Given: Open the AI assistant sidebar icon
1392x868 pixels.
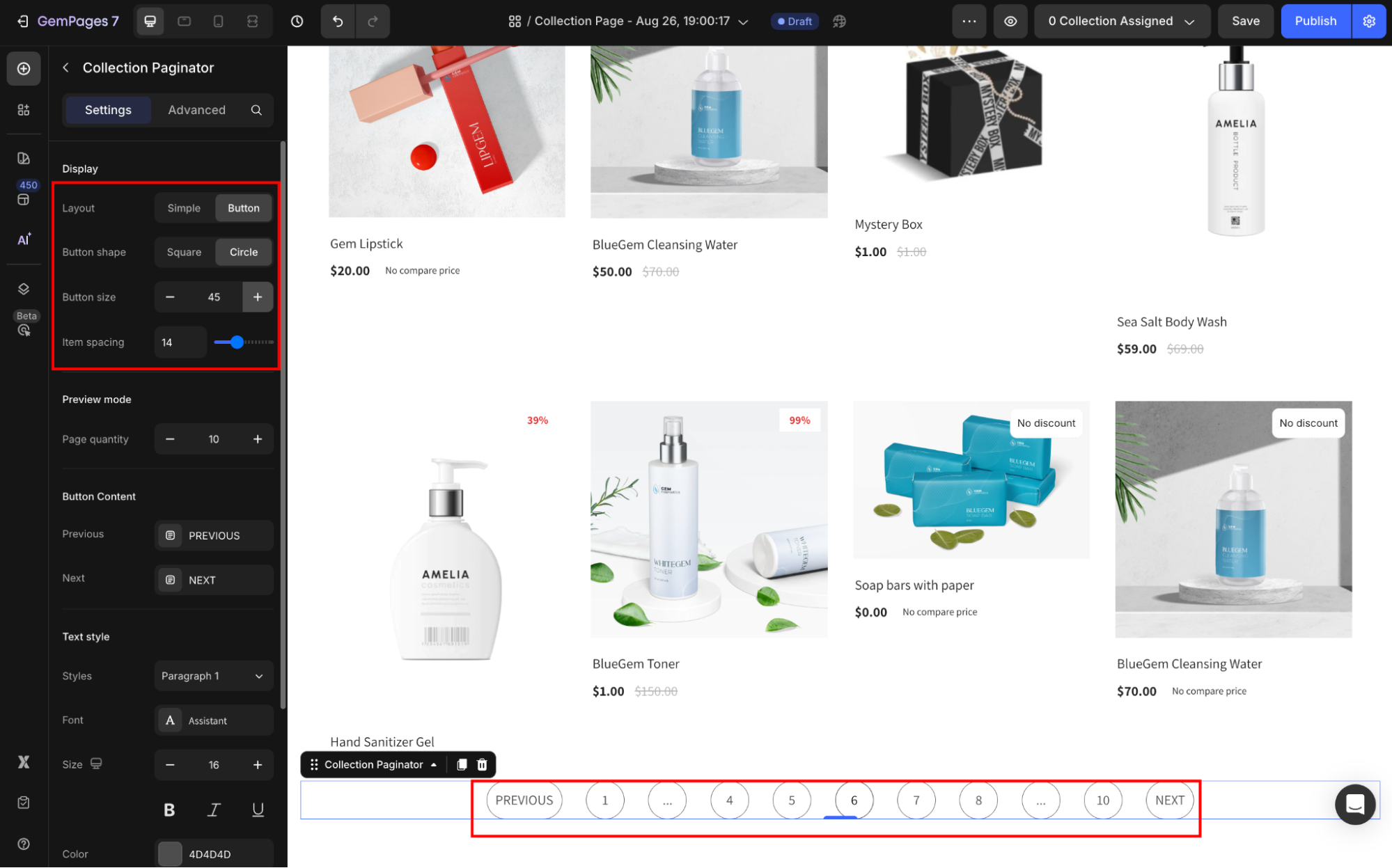Looking at the screenshot, I should click(x=24, y=239).
